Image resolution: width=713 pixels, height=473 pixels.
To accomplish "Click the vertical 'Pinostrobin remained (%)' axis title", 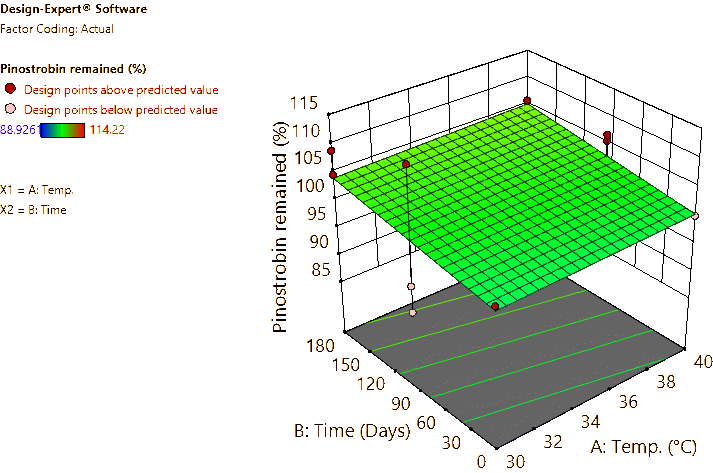I will point(281,226).
